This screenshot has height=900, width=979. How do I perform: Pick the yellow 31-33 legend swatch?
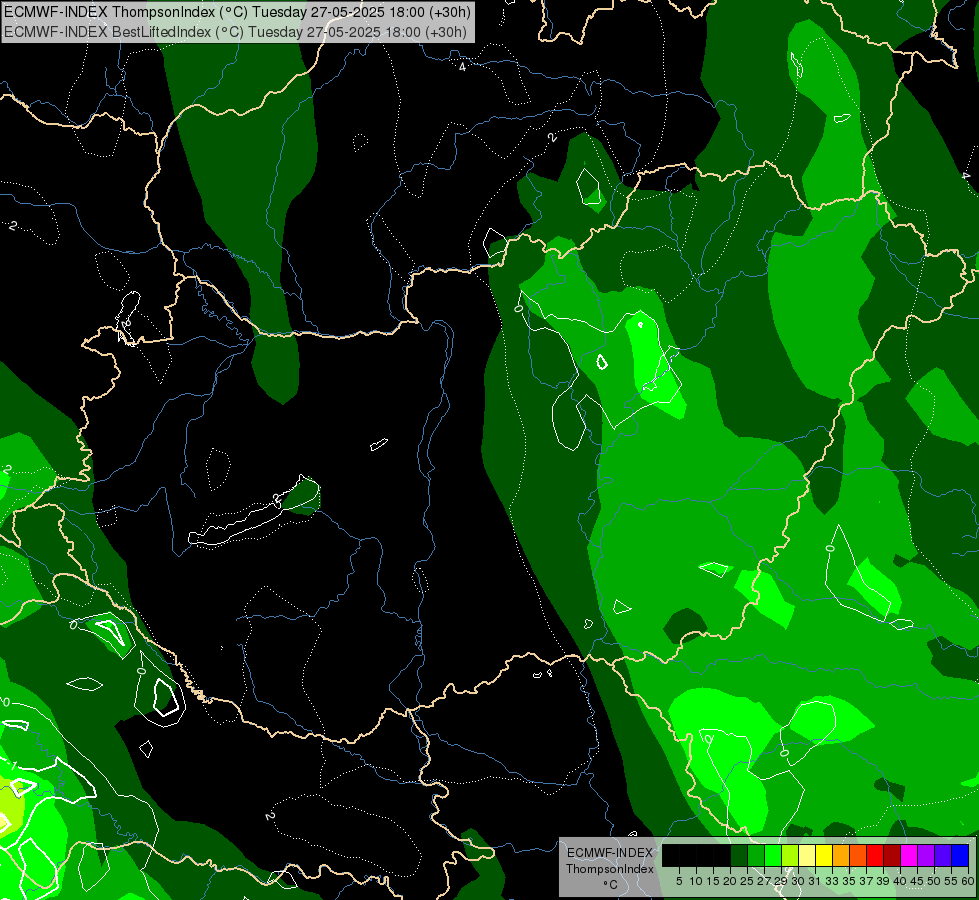tap(824, 855)
